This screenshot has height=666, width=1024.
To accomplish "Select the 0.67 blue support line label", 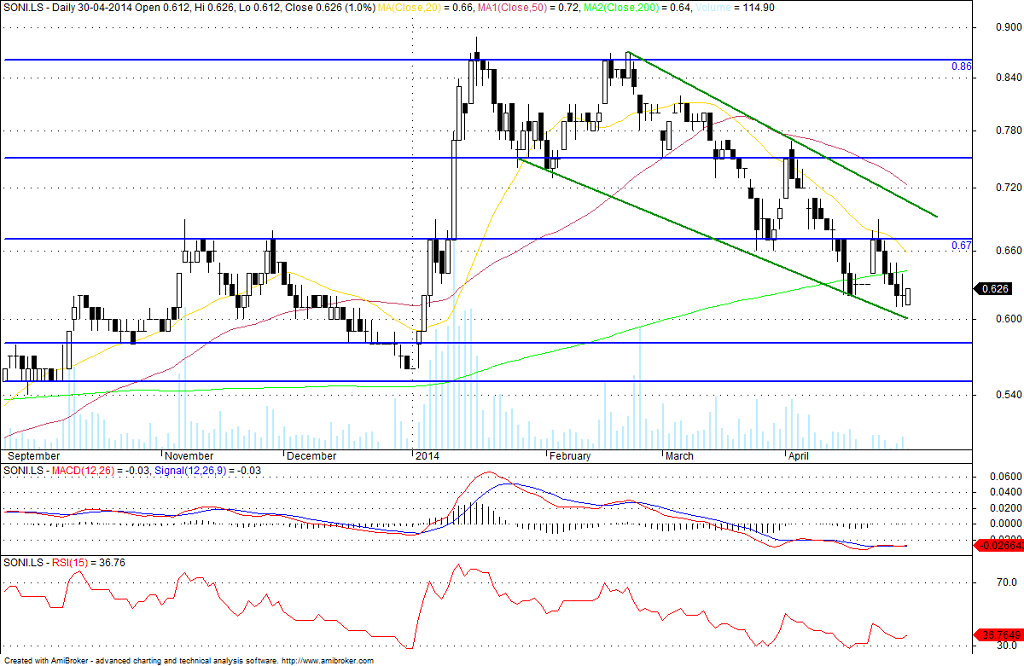I will 961,246.
